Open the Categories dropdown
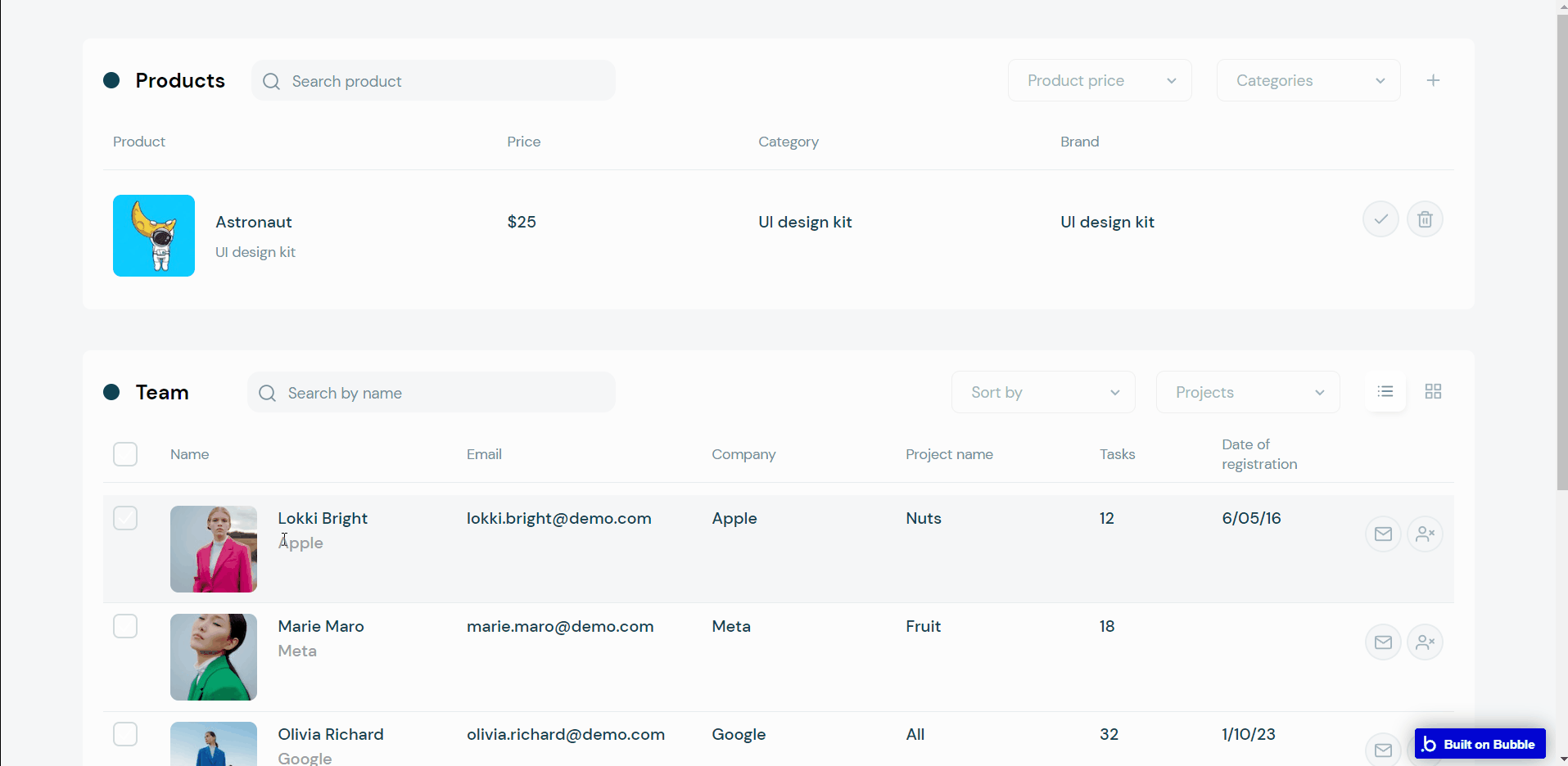1568x766 pixels. click(1308, 80)
